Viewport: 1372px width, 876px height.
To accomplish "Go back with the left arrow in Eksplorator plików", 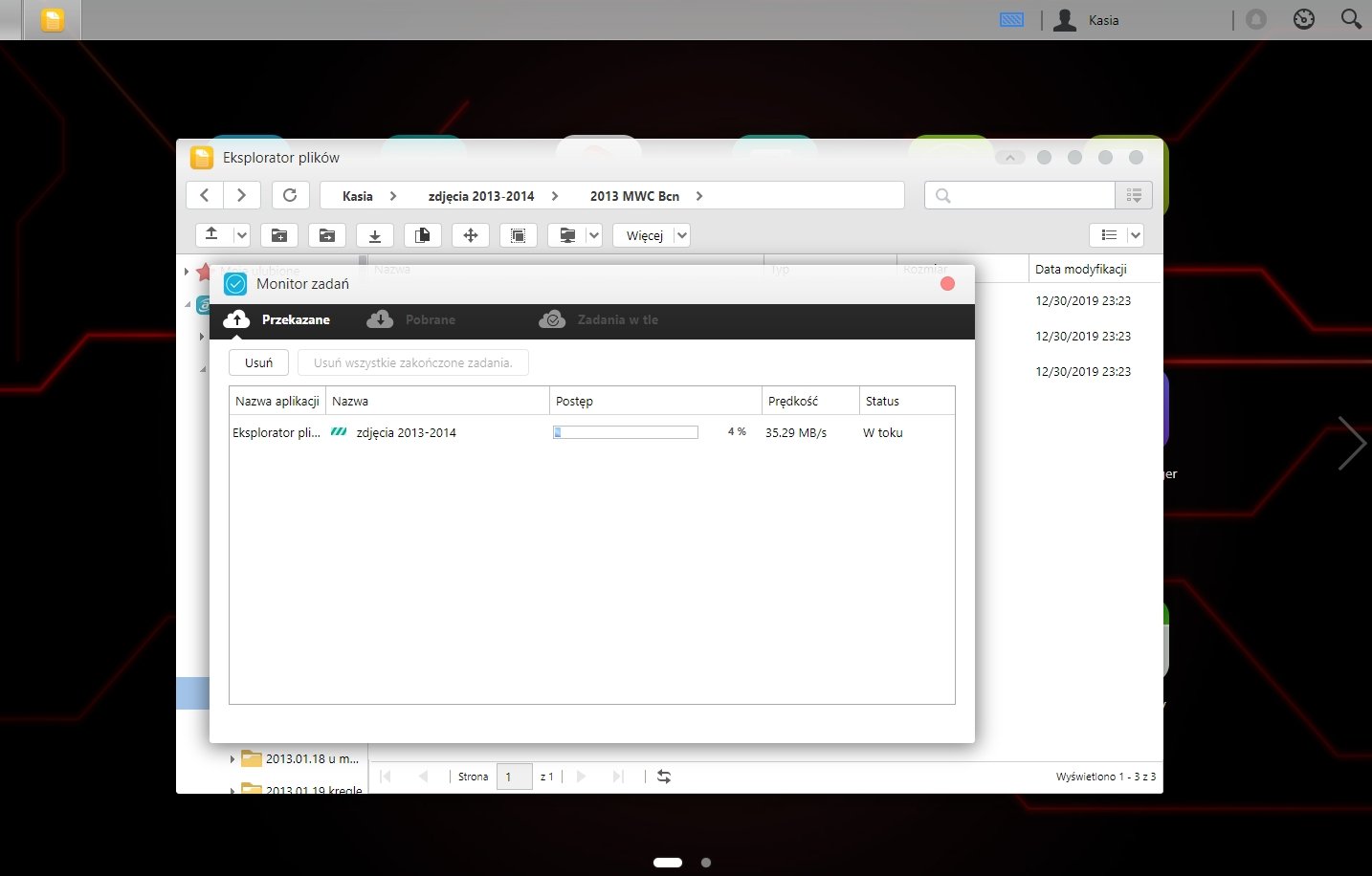I will 204,195.
